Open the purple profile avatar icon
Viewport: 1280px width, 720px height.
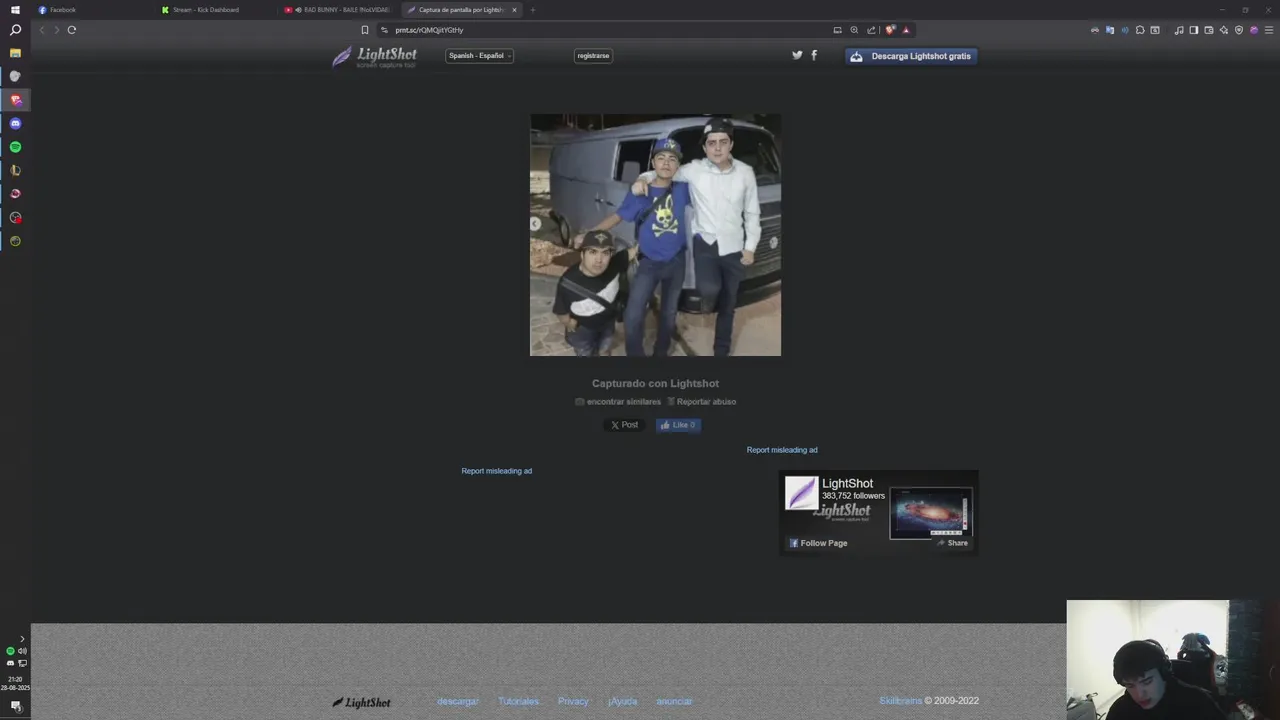pos(1254,30)
